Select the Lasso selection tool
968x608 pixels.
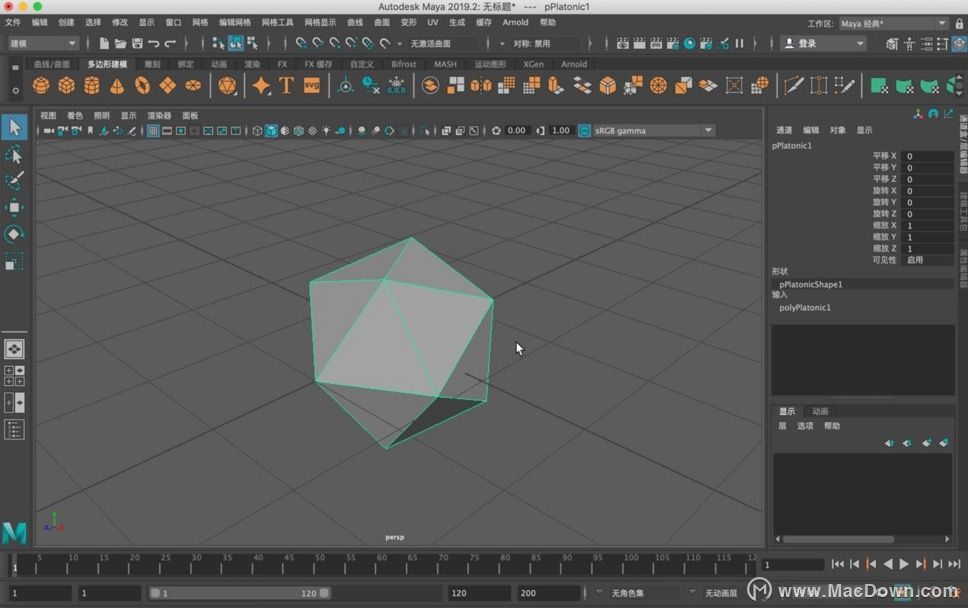pyautogui.click(x=14, y=154)
